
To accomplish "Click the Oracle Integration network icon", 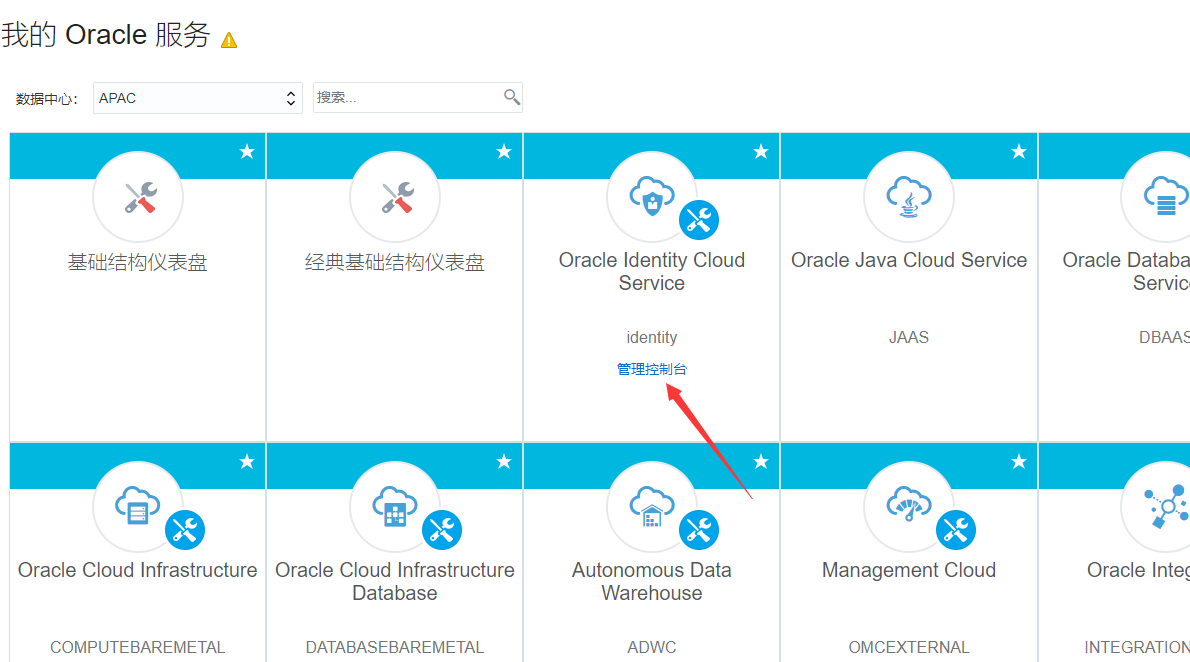I will point(1164,506).
